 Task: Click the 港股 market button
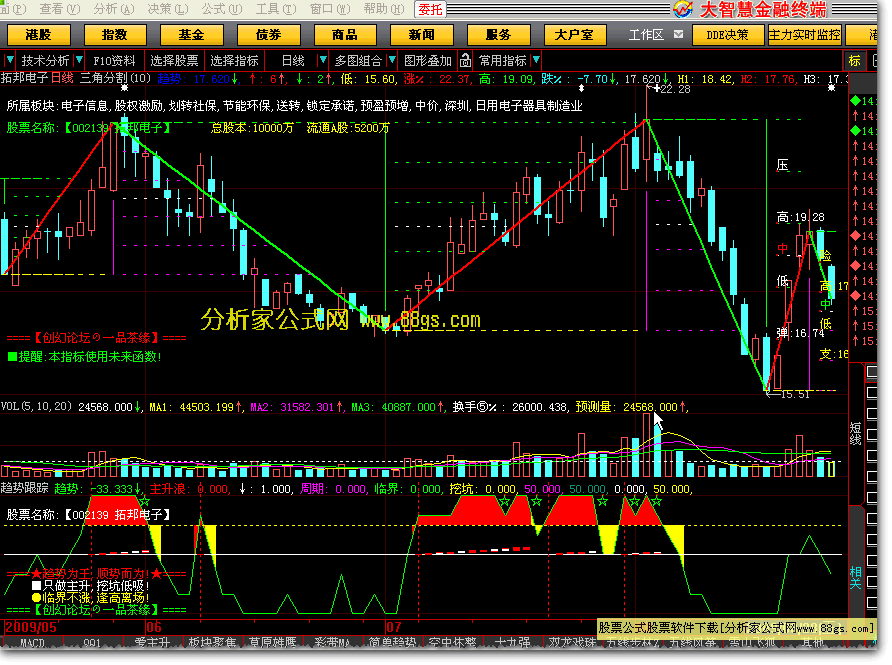click(39, 35)
